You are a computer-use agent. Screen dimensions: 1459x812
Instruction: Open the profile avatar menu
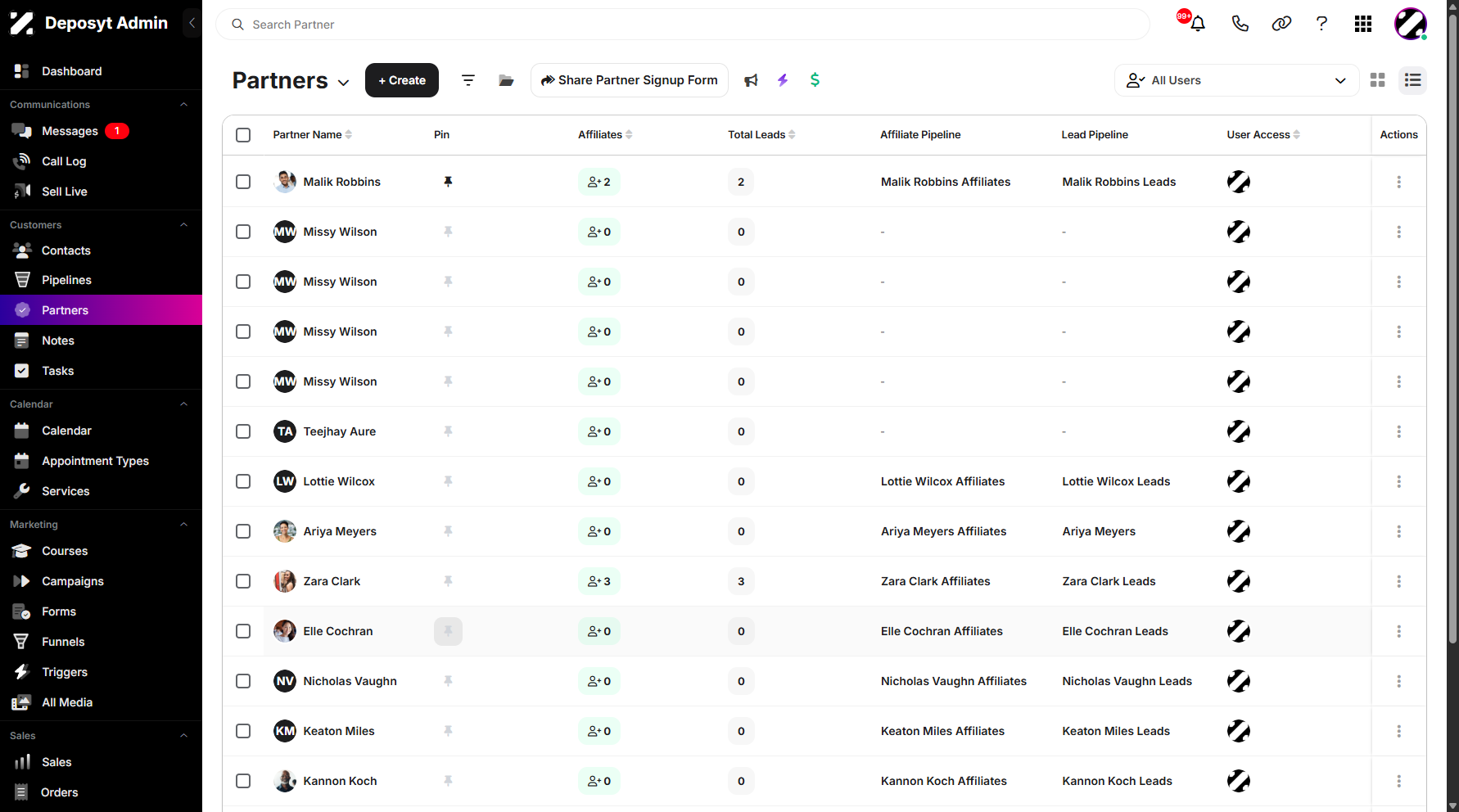click(x=1411, y=24)
